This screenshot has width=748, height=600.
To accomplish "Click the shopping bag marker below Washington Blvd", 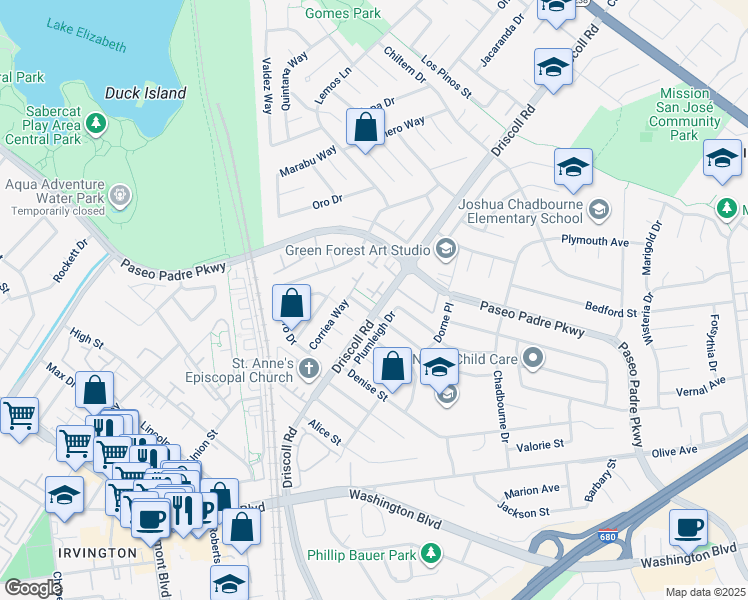I will click(241, 526).
